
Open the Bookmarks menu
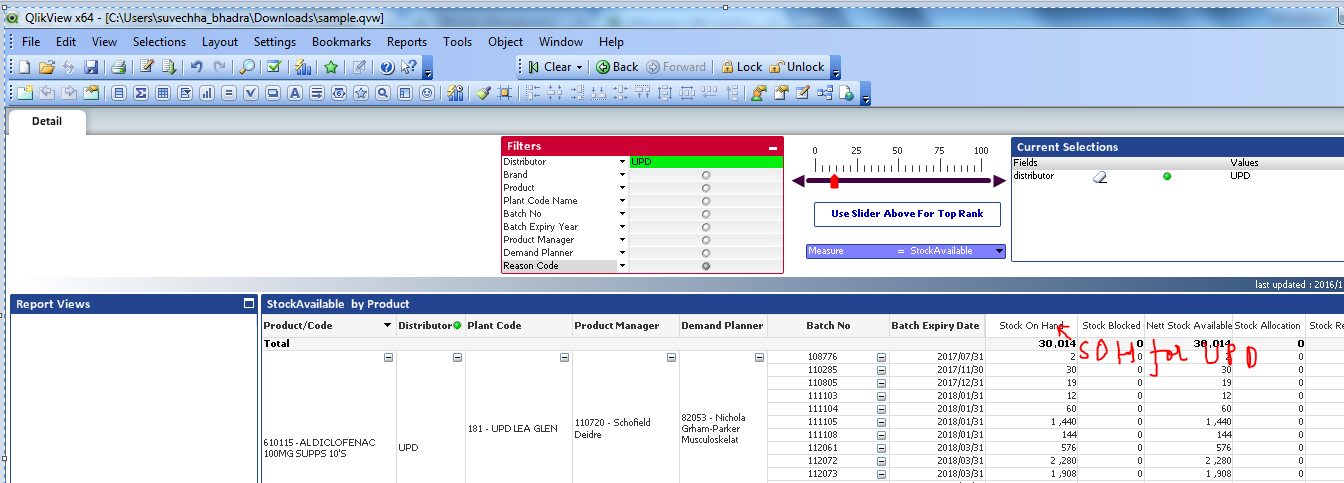click(x=340, y=42)
